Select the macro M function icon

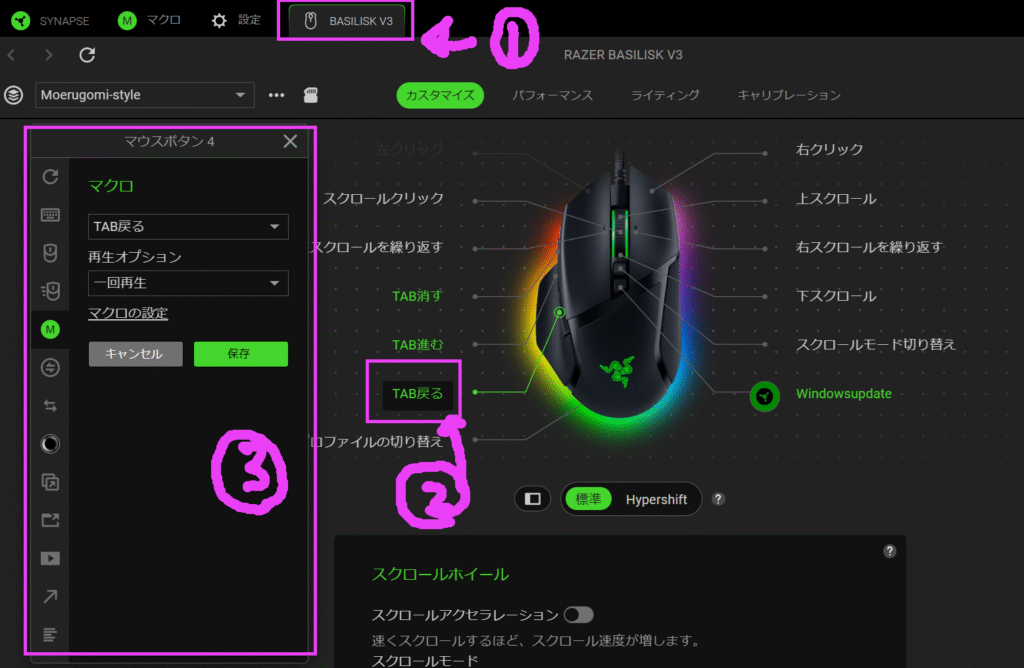50,329
